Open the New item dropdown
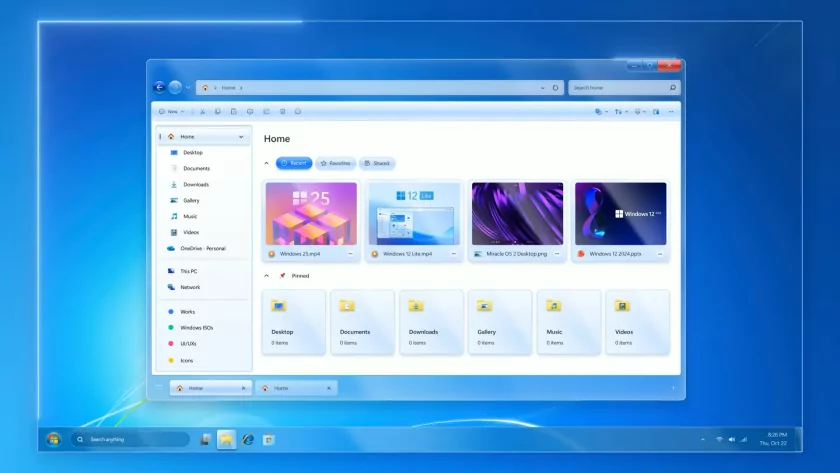 (171, 111)
